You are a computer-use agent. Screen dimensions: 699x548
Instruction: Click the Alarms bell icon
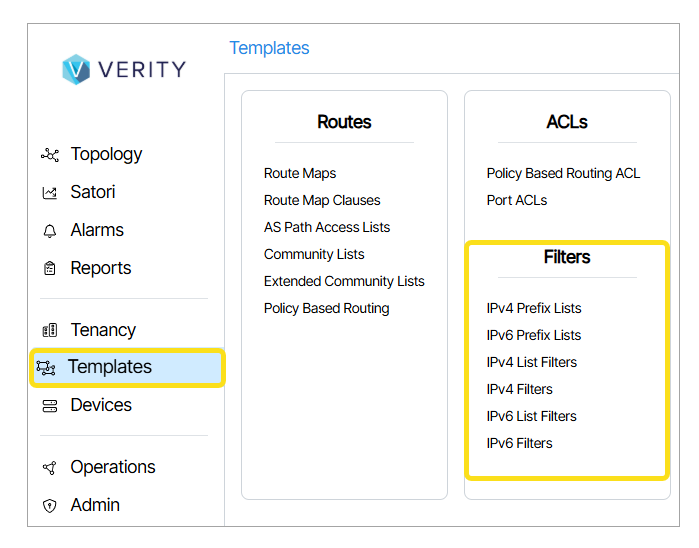50,231
